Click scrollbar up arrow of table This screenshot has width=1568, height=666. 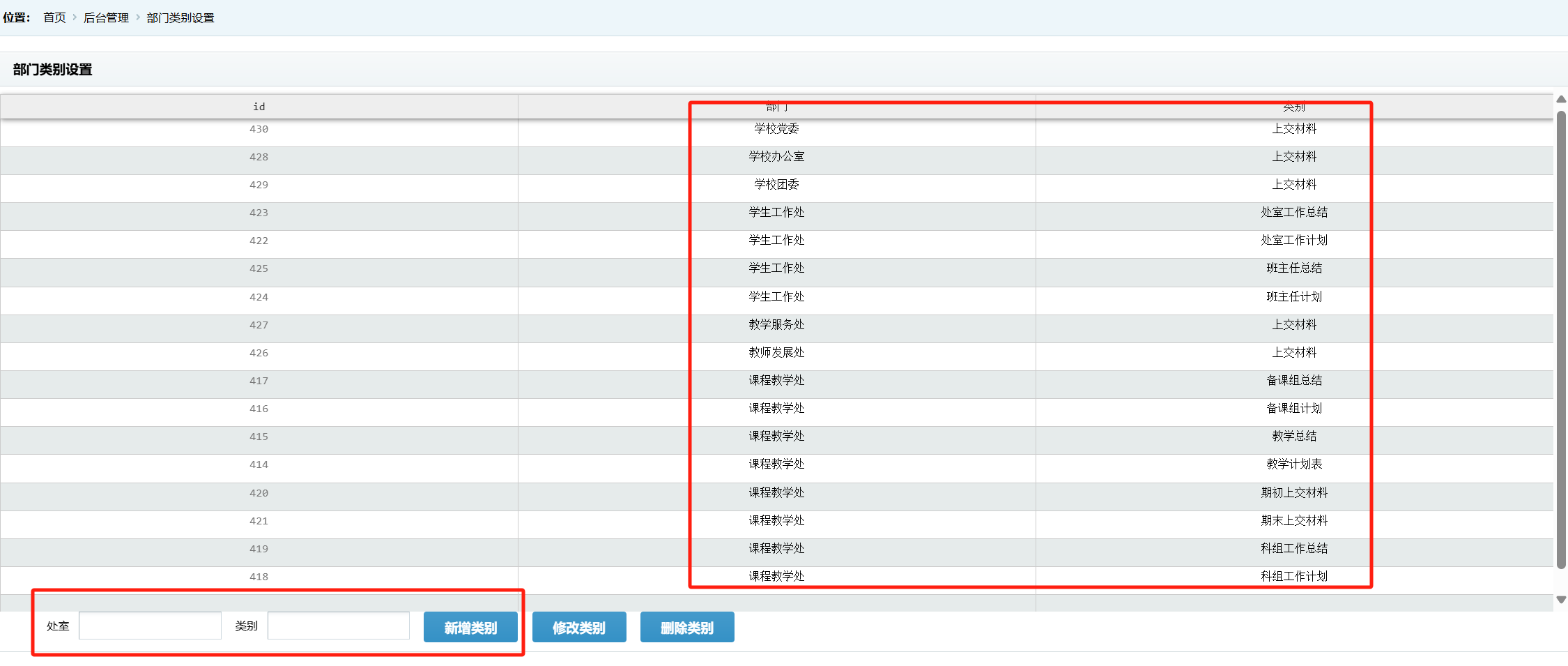pyautogui.click(x=1561, y=100)
